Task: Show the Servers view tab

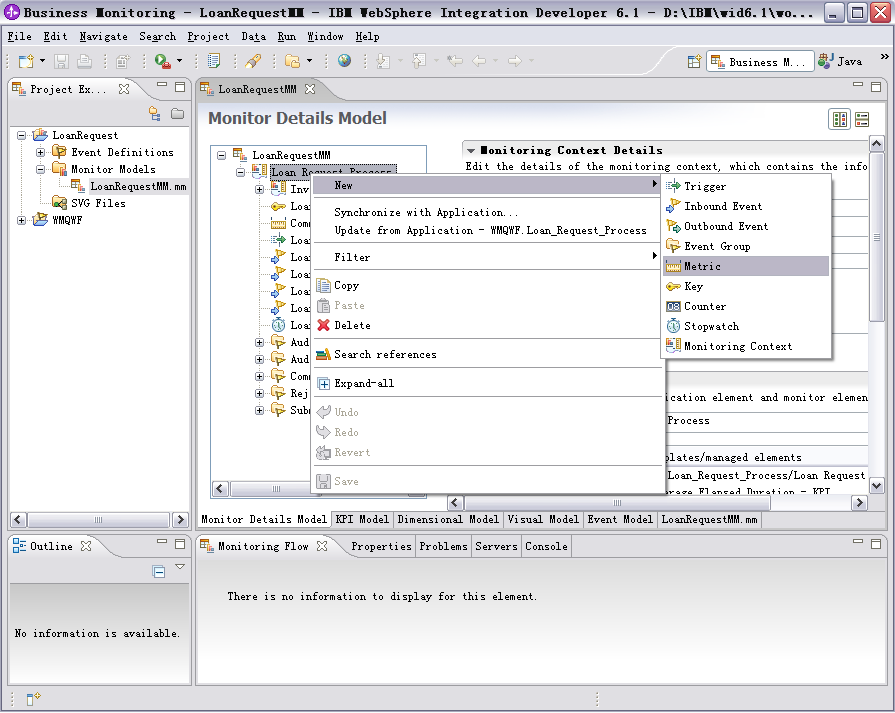Action: (x=496, y=546)
